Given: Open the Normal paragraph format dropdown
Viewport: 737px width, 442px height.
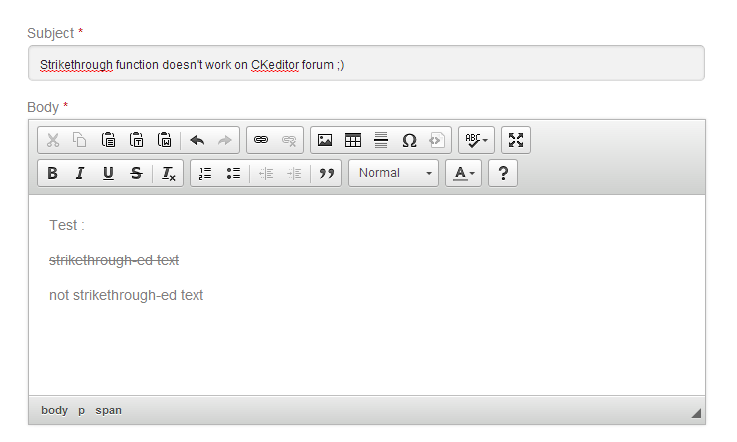Looking at the screenshot, I should pos(393,173).
